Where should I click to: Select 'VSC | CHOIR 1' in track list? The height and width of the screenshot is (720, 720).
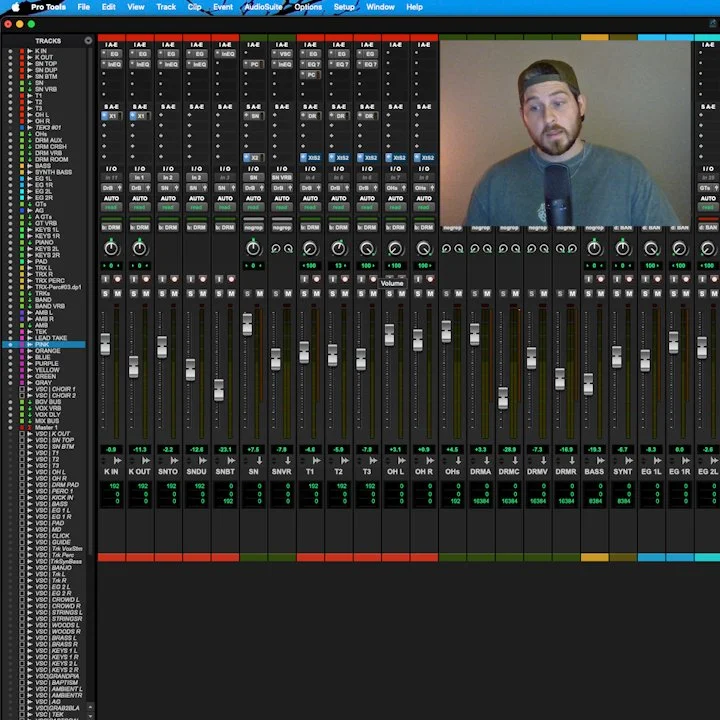click(x=56, y=389)
